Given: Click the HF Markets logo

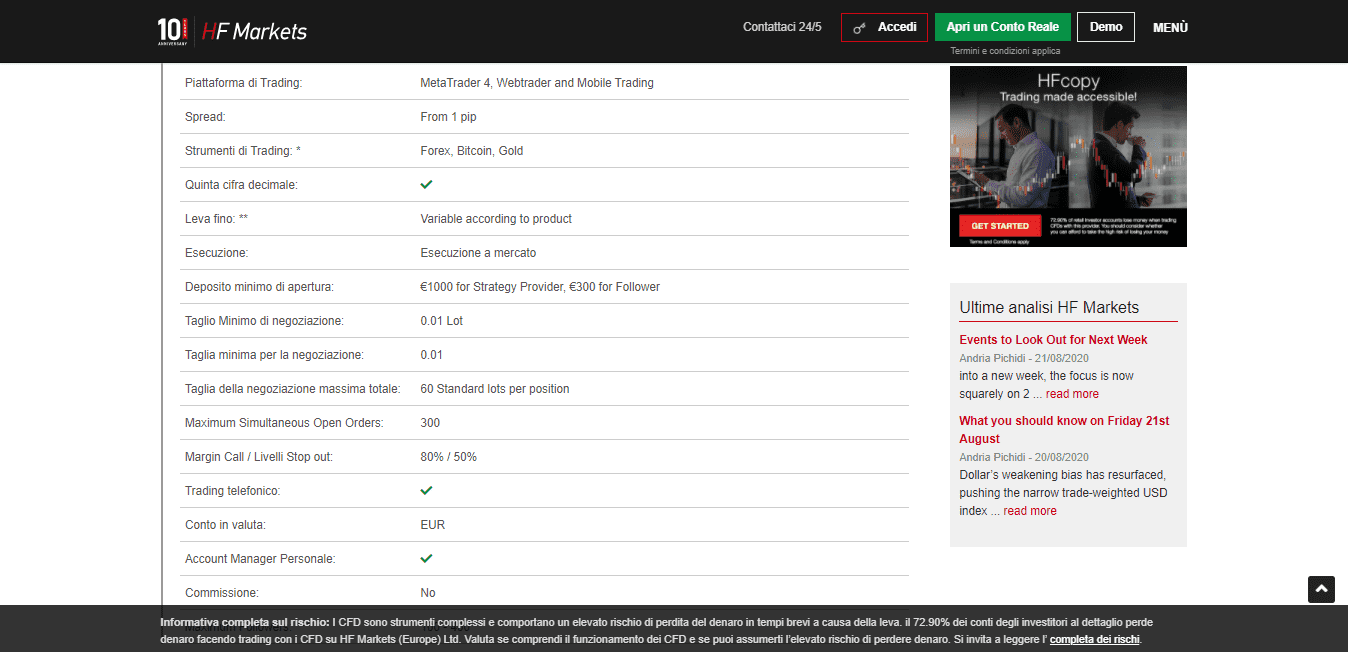Looking at the screenshot, I should (x=254, y=31).
